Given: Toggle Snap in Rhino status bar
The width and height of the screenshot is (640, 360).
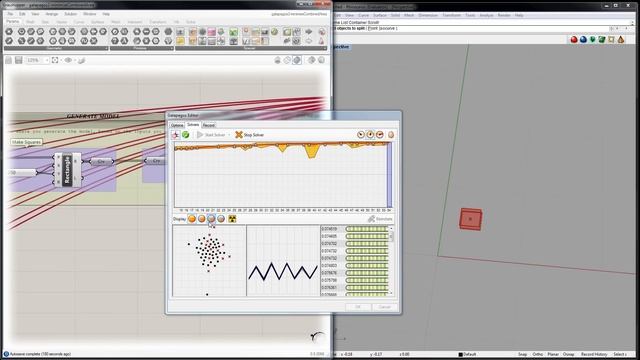Looking at the screenshot, I should click(x=522, y=354).
